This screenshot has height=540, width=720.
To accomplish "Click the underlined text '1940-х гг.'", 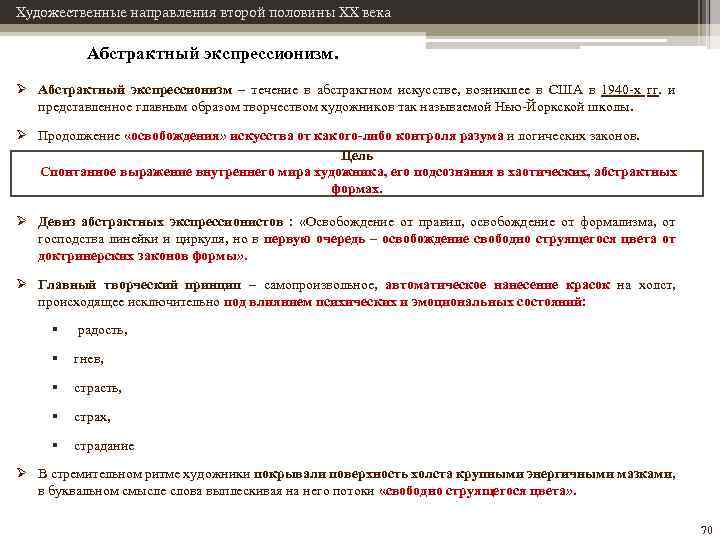I will tap(631, 90).
